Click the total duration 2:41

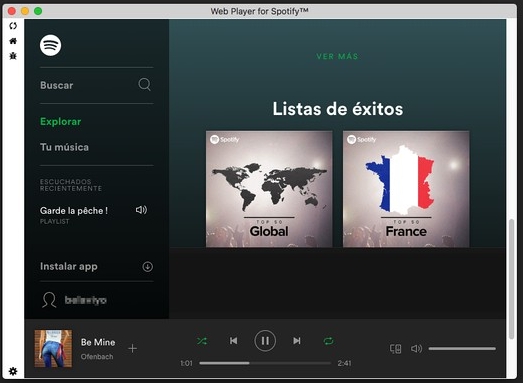pyautogui.click(x=344, y=363)
